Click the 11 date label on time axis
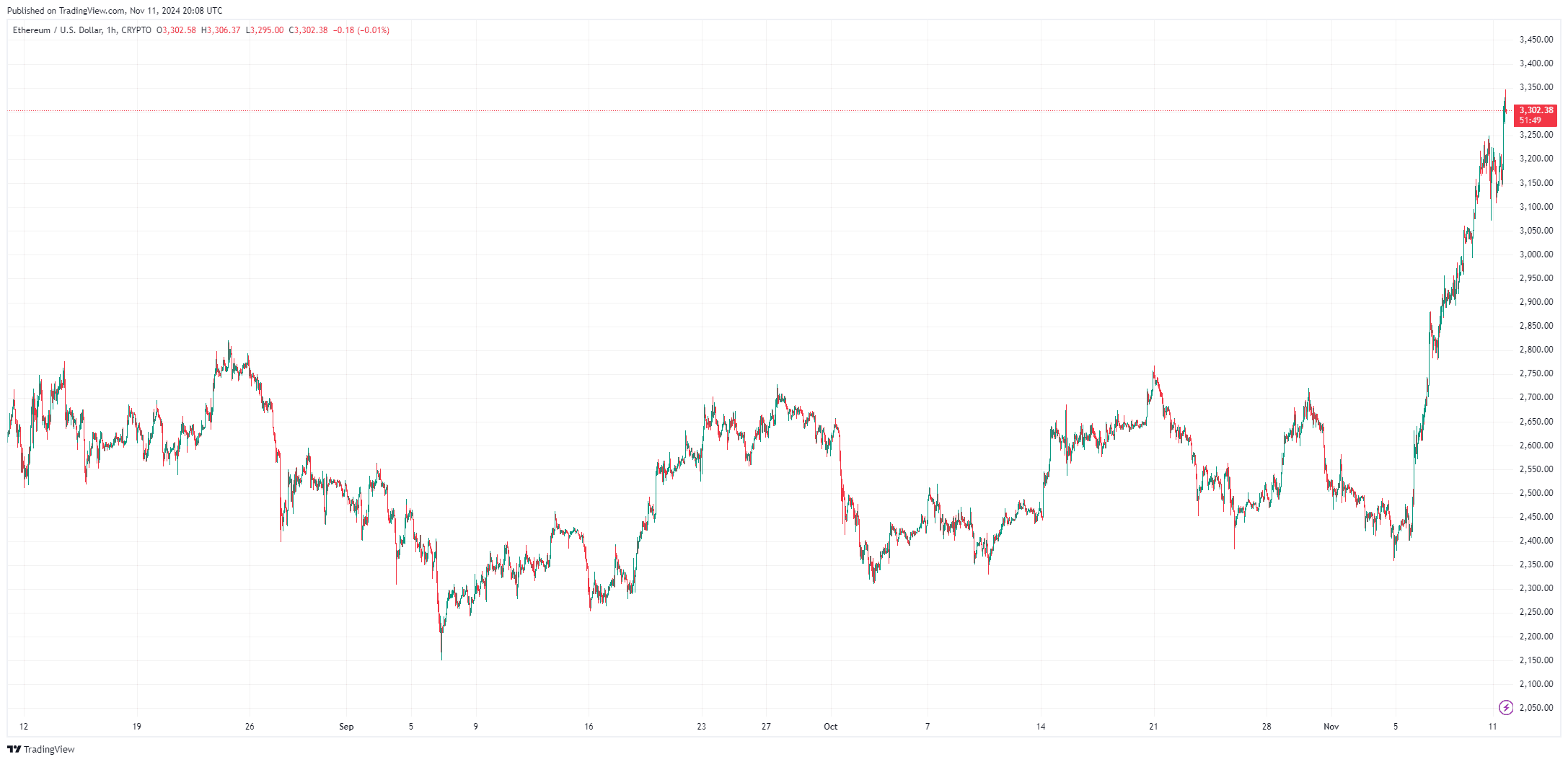The width and height of the screenshot is (1568, 762). pos(1492,727)
